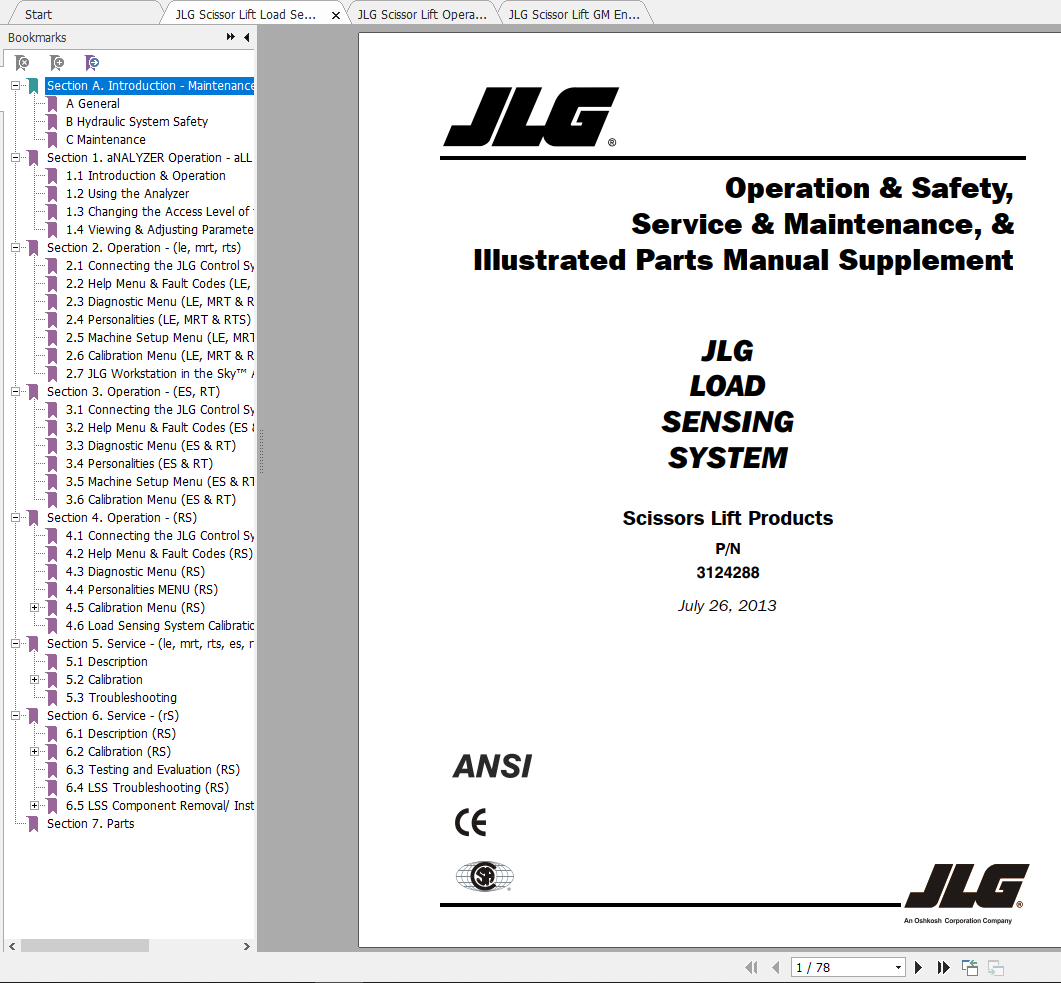Image resolution: width=1061 pixels, height=983 pixels.
Task: Open bookmark 5.3 Troubleshooting
Action: (121, 698)
